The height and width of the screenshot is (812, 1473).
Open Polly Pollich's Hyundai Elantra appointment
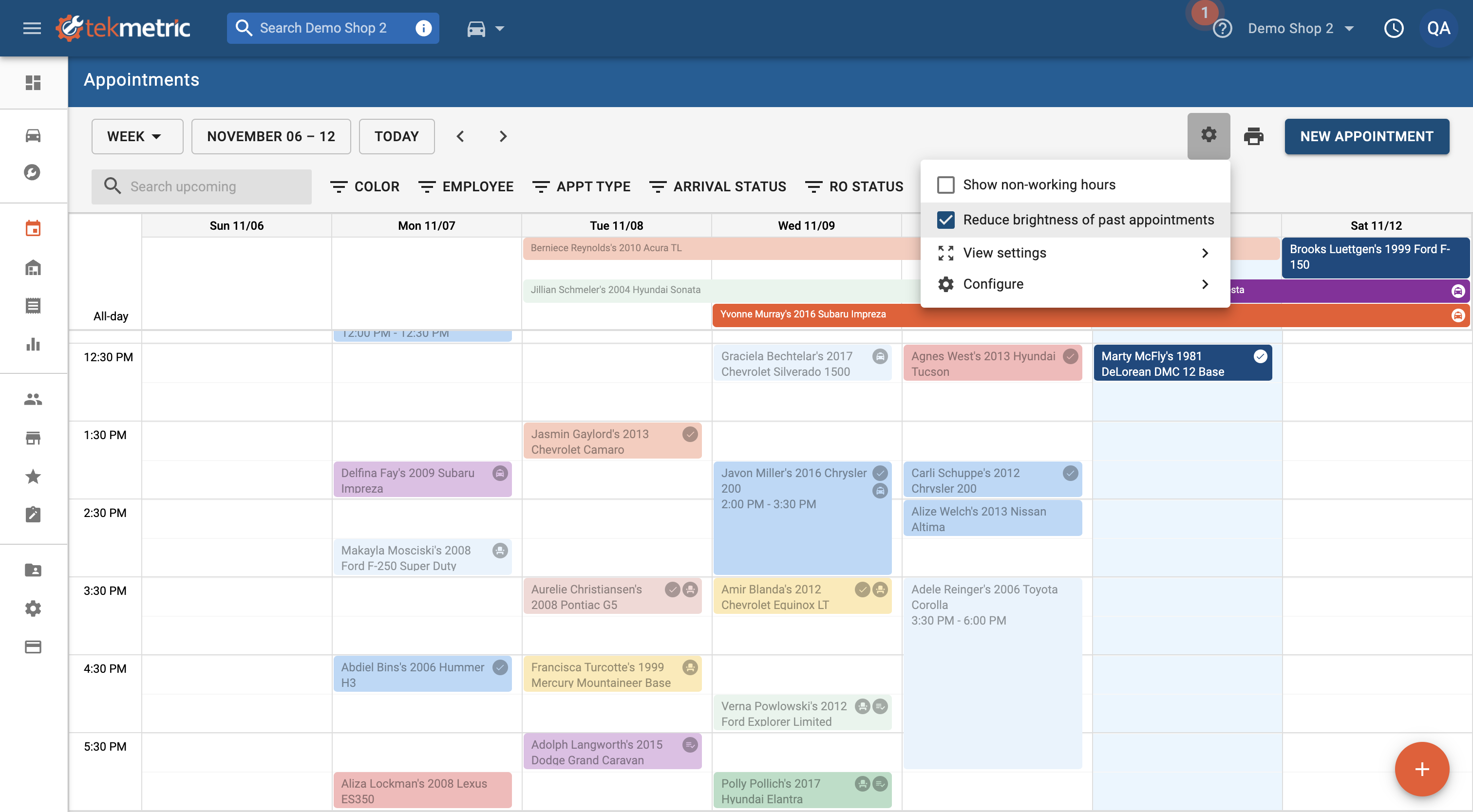[802, 790]
